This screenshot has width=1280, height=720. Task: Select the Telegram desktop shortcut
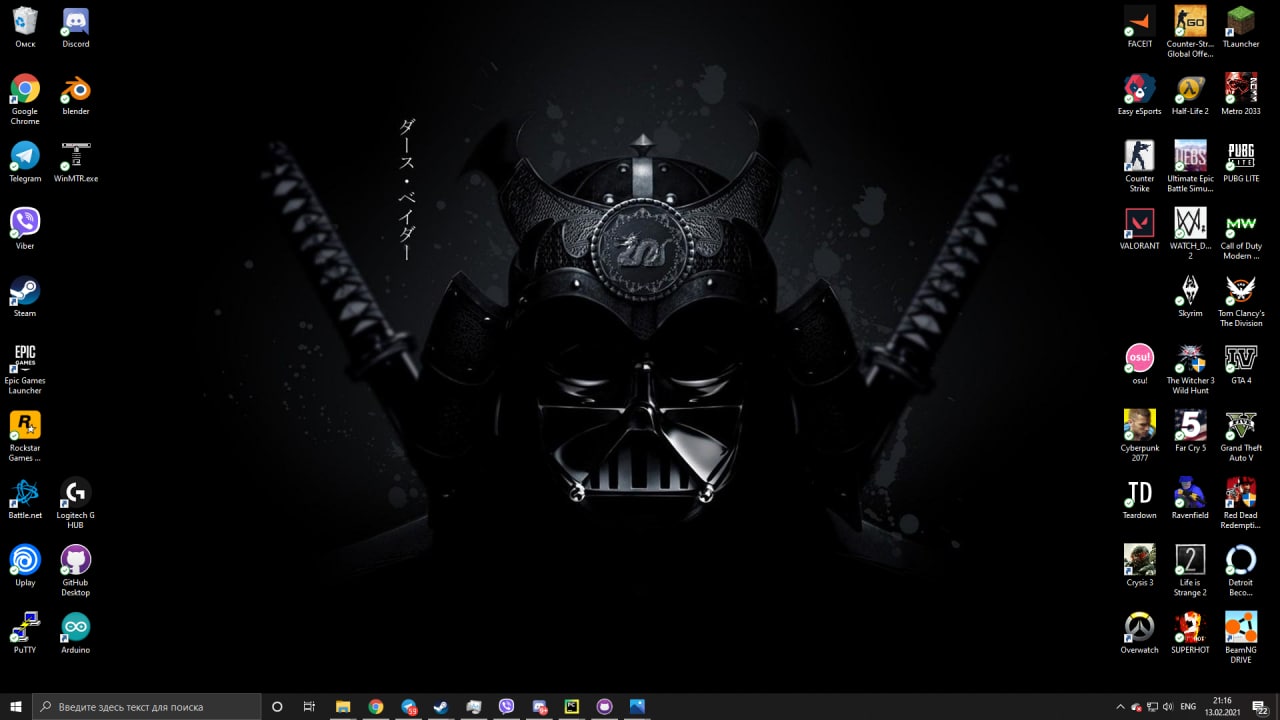coord(25,162)
